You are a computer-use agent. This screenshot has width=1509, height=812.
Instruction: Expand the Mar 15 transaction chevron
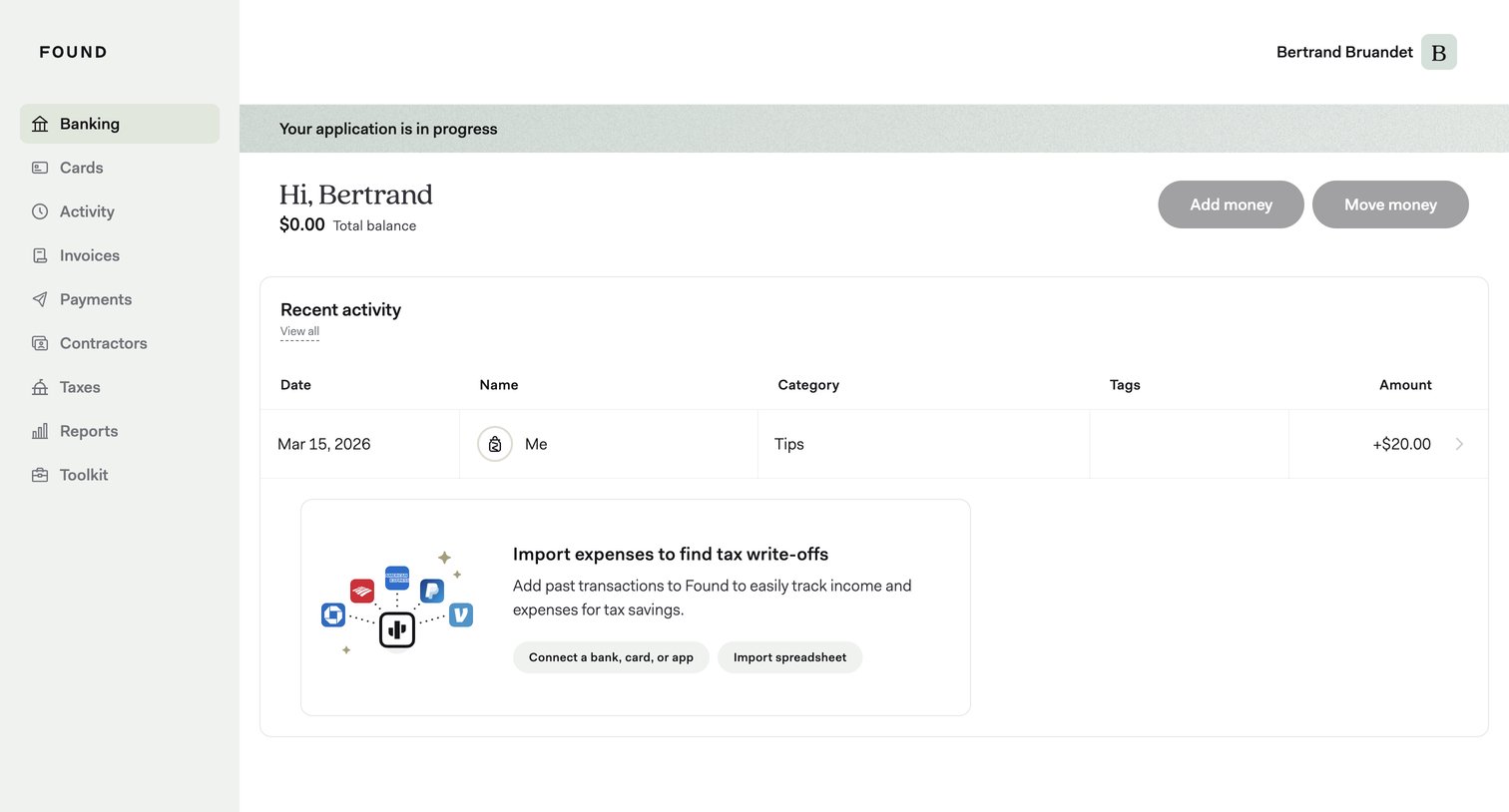coord(1459,444)
